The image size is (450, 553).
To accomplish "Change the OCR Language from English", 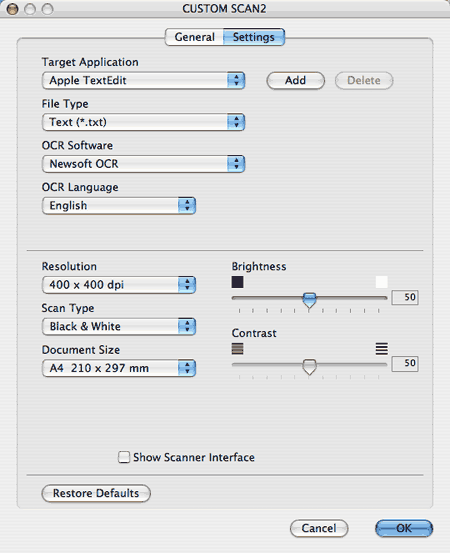I will 119,206.
